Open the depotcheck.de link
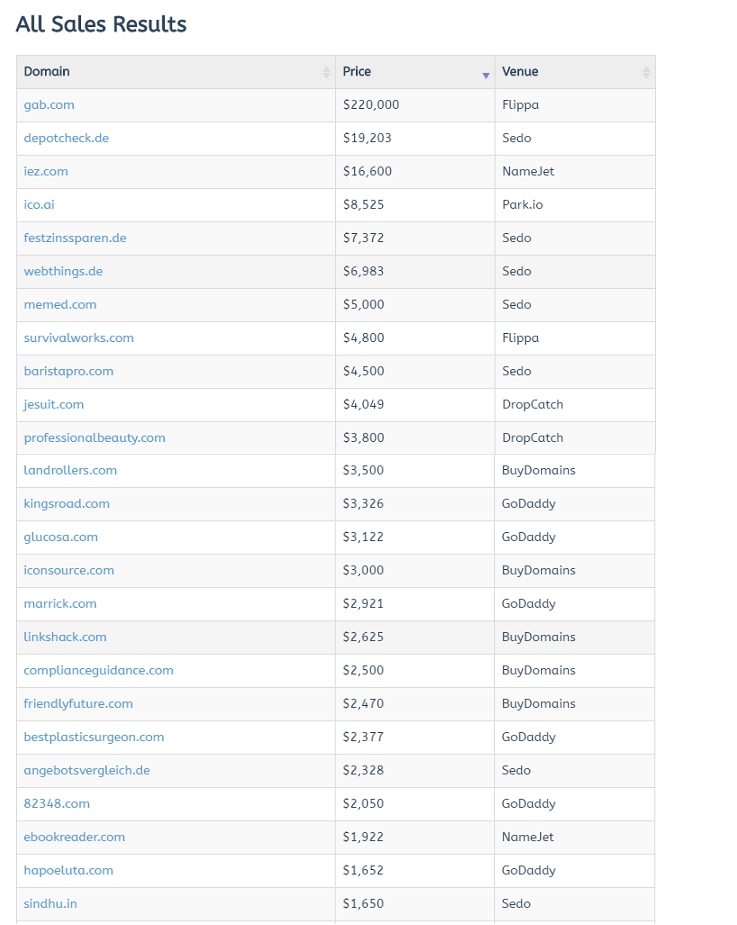The image size is (737, 925). (x=66, y=138)
